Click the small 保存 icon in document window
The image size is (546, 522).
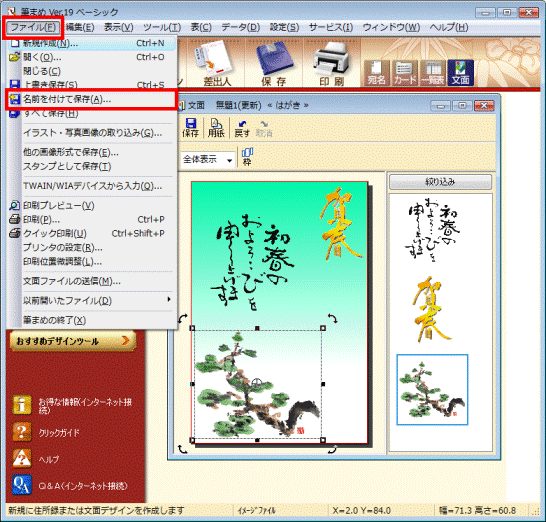(x=190, y=127)
